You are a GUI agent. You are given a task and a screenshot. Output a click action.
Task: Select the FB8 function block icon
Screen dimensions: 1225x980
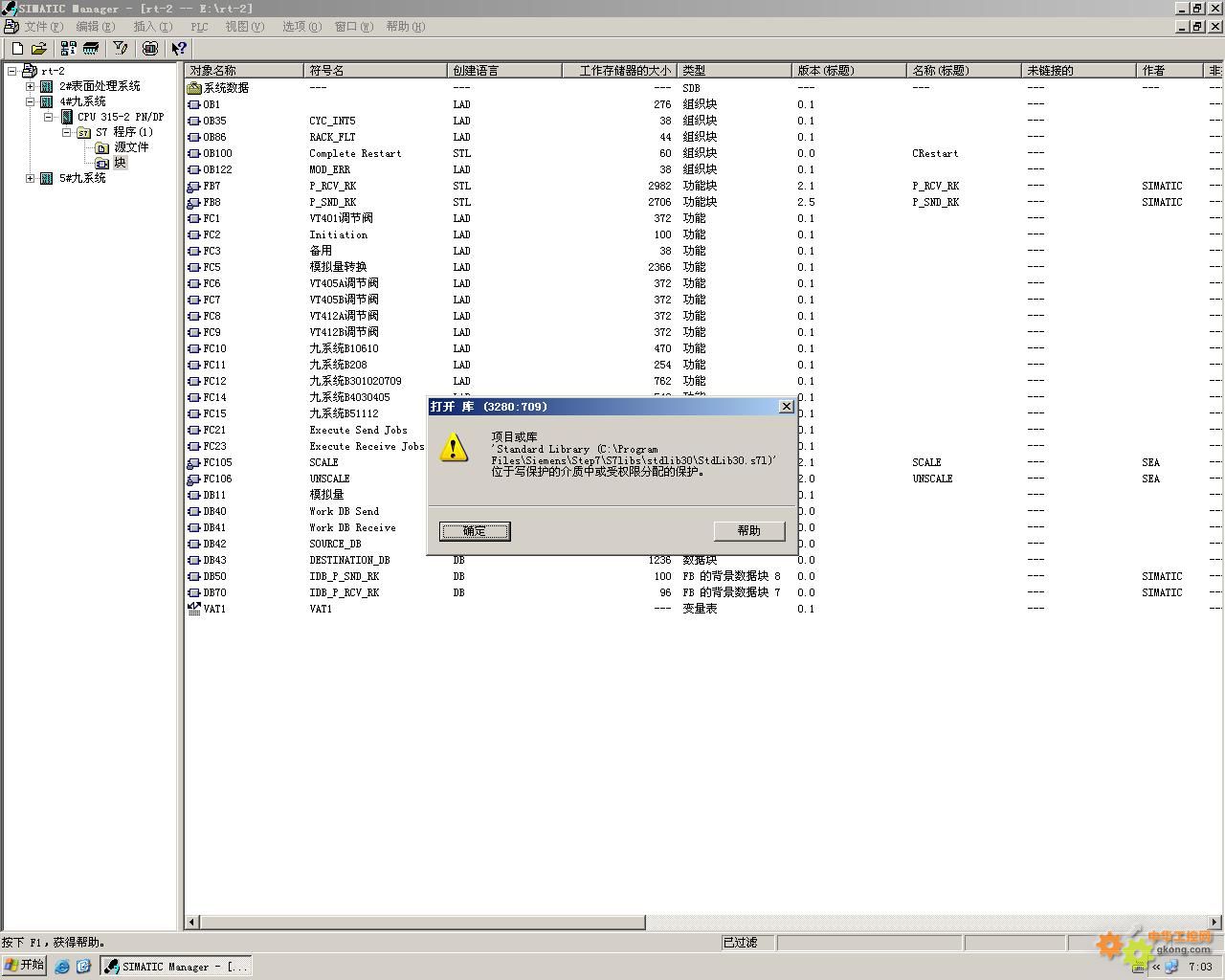[194, 202]
